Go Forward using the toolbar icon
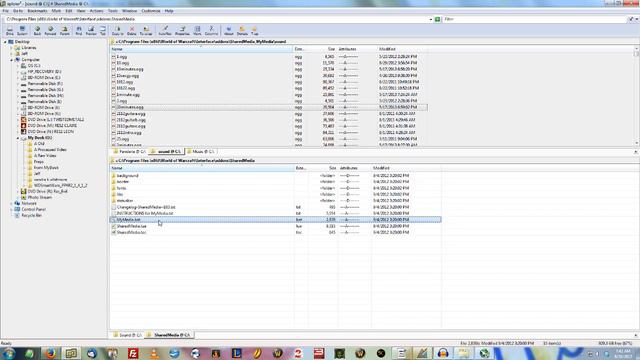The image size is (640, 360). pos(50,30)
